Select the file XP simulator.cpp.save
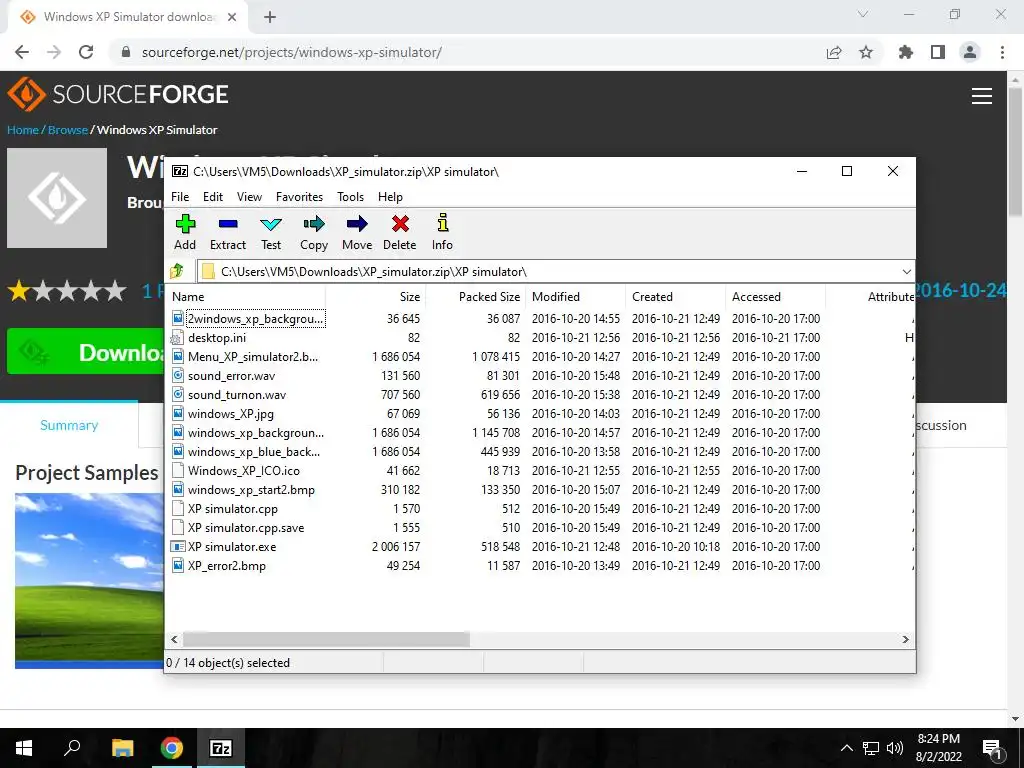Screen dimensions: 1024x768 coord(246,528)
